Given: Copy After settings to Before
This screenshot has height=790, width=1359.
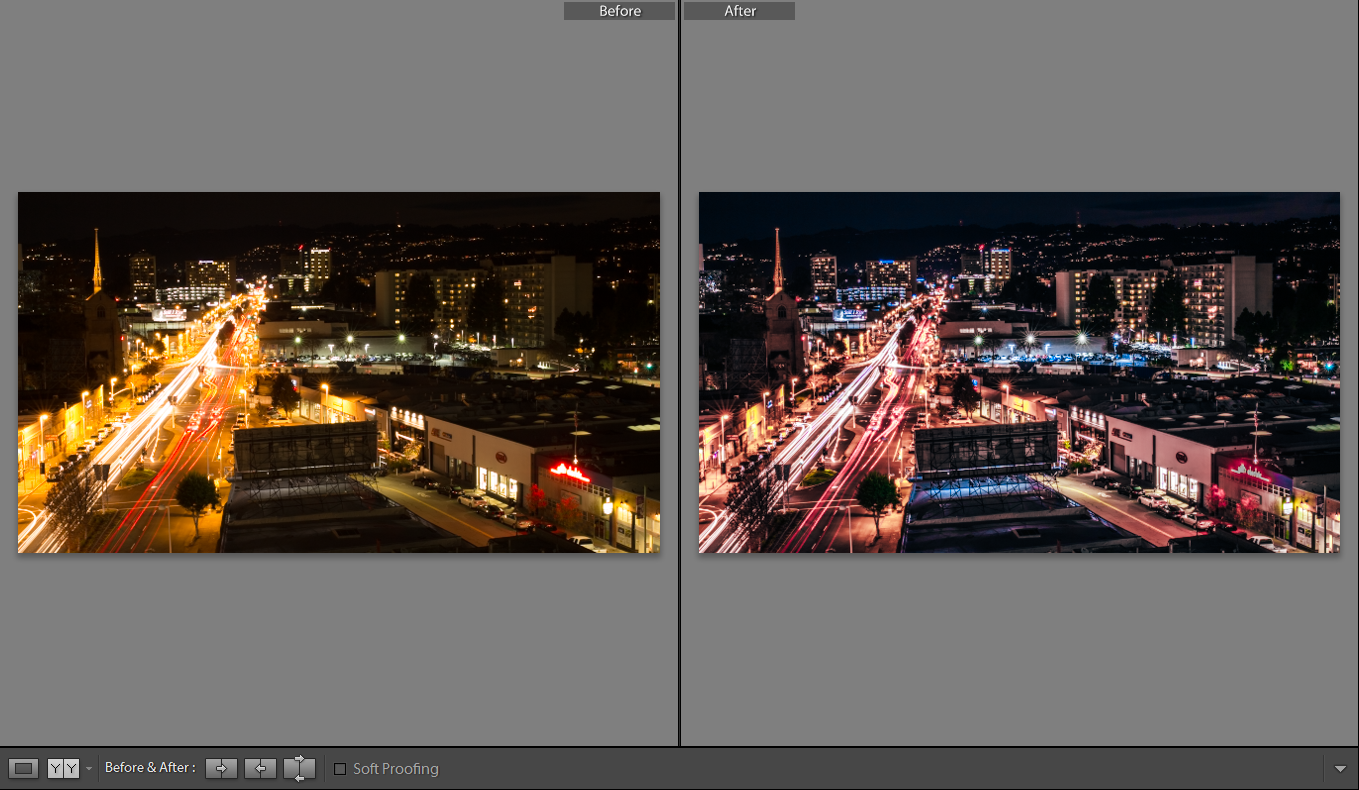Looking at the screenshot, I should click(260, 768).
